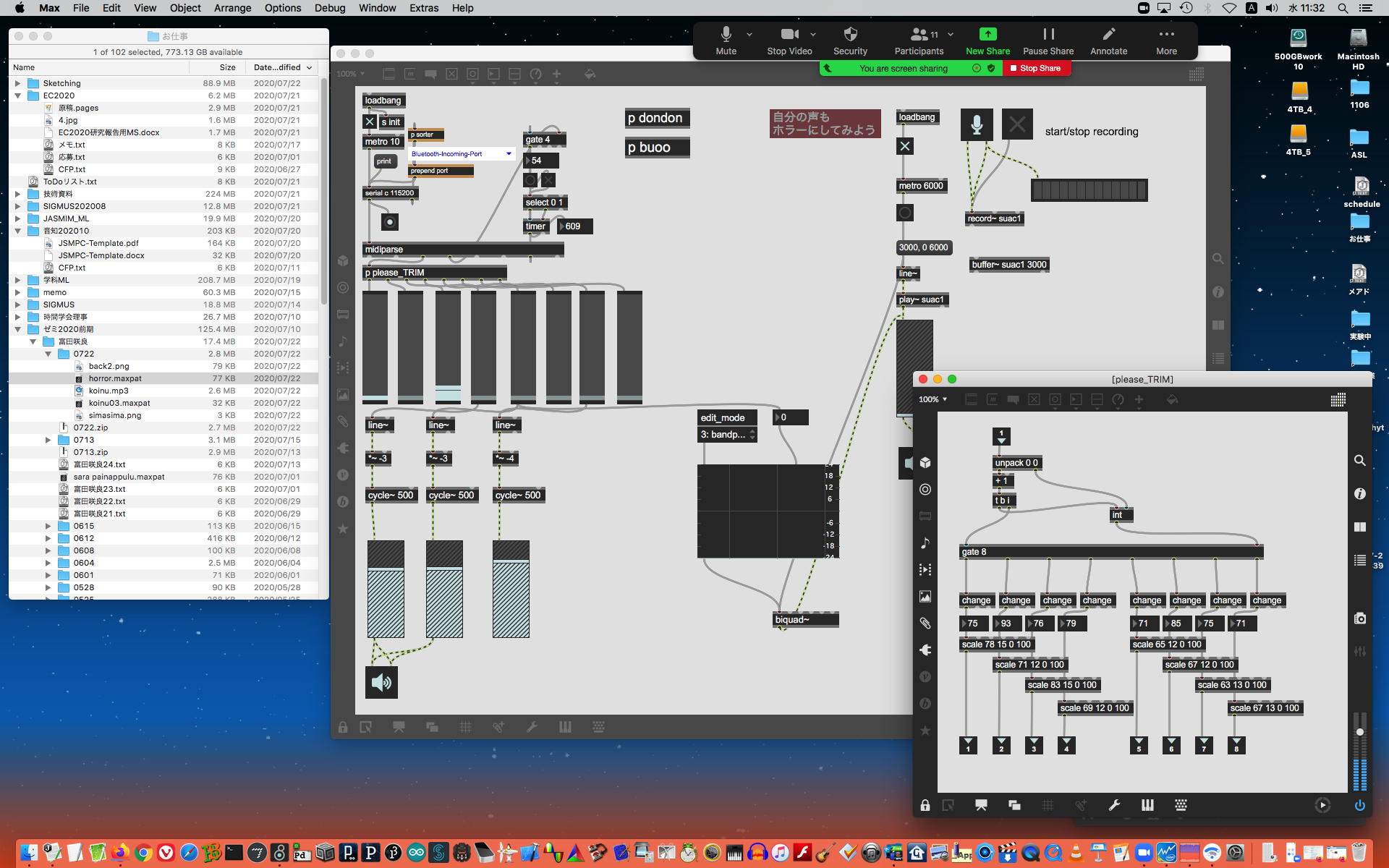This screenshot has height=868, width=1389.
Task: Click the microphone record toggle
Action: coord(977,124)
